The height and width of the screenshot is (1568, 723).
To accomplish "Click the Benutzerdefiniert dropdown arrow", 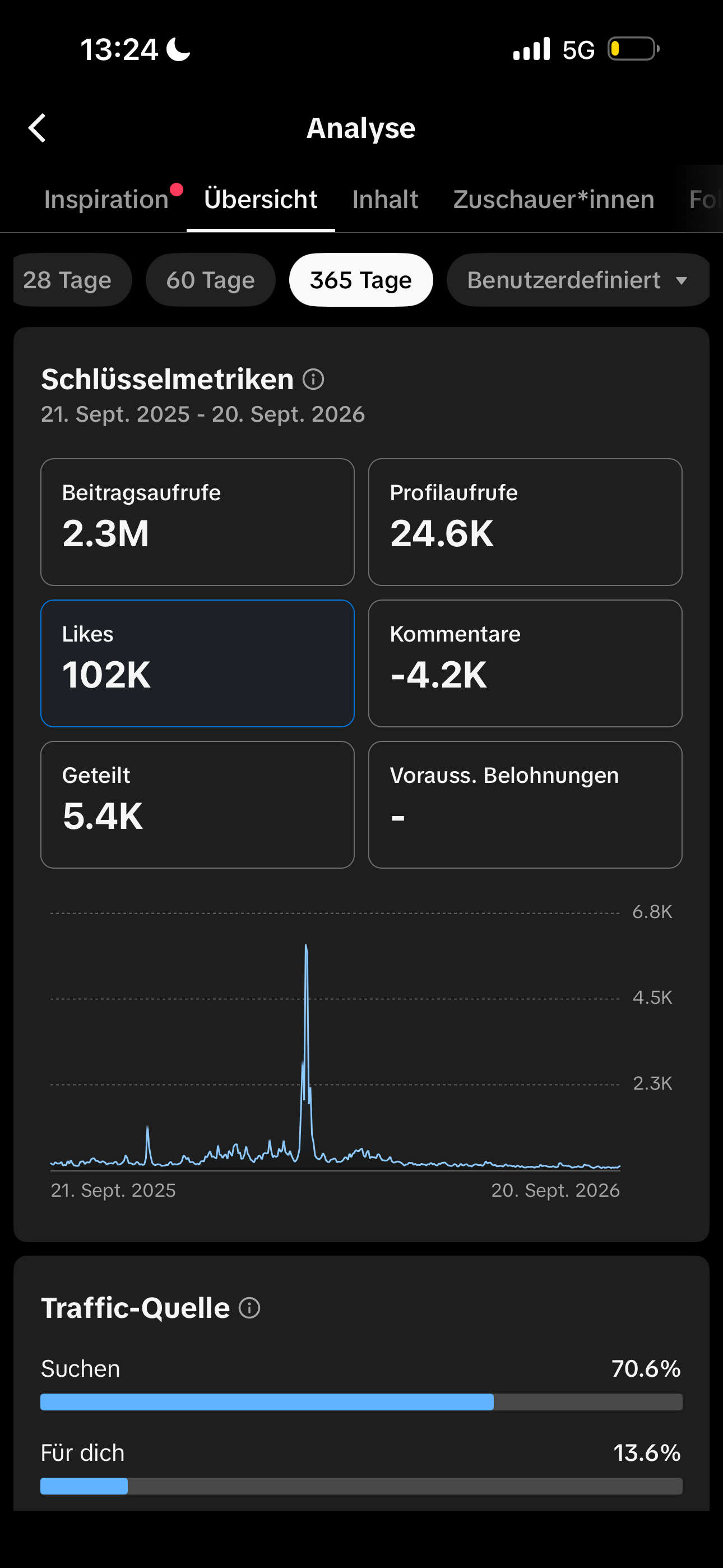I will tap(682, 280).
